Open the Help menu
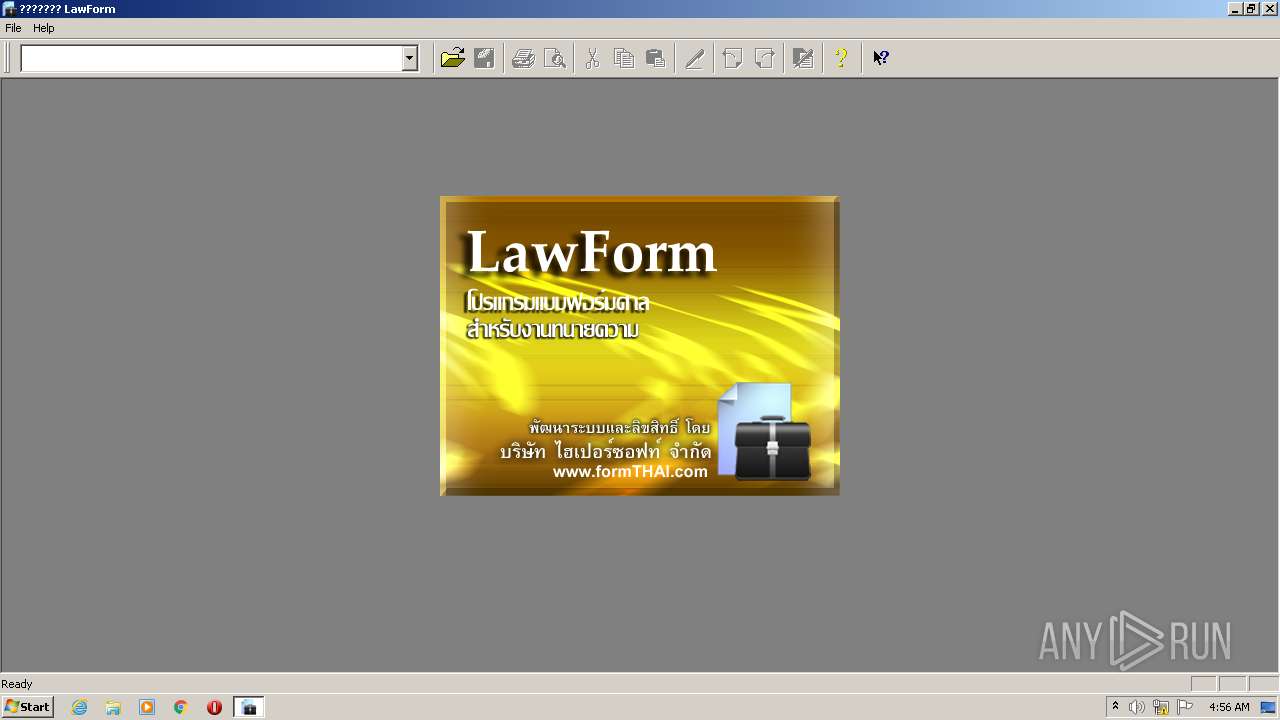1280x720 pixels. coord(44,28)
